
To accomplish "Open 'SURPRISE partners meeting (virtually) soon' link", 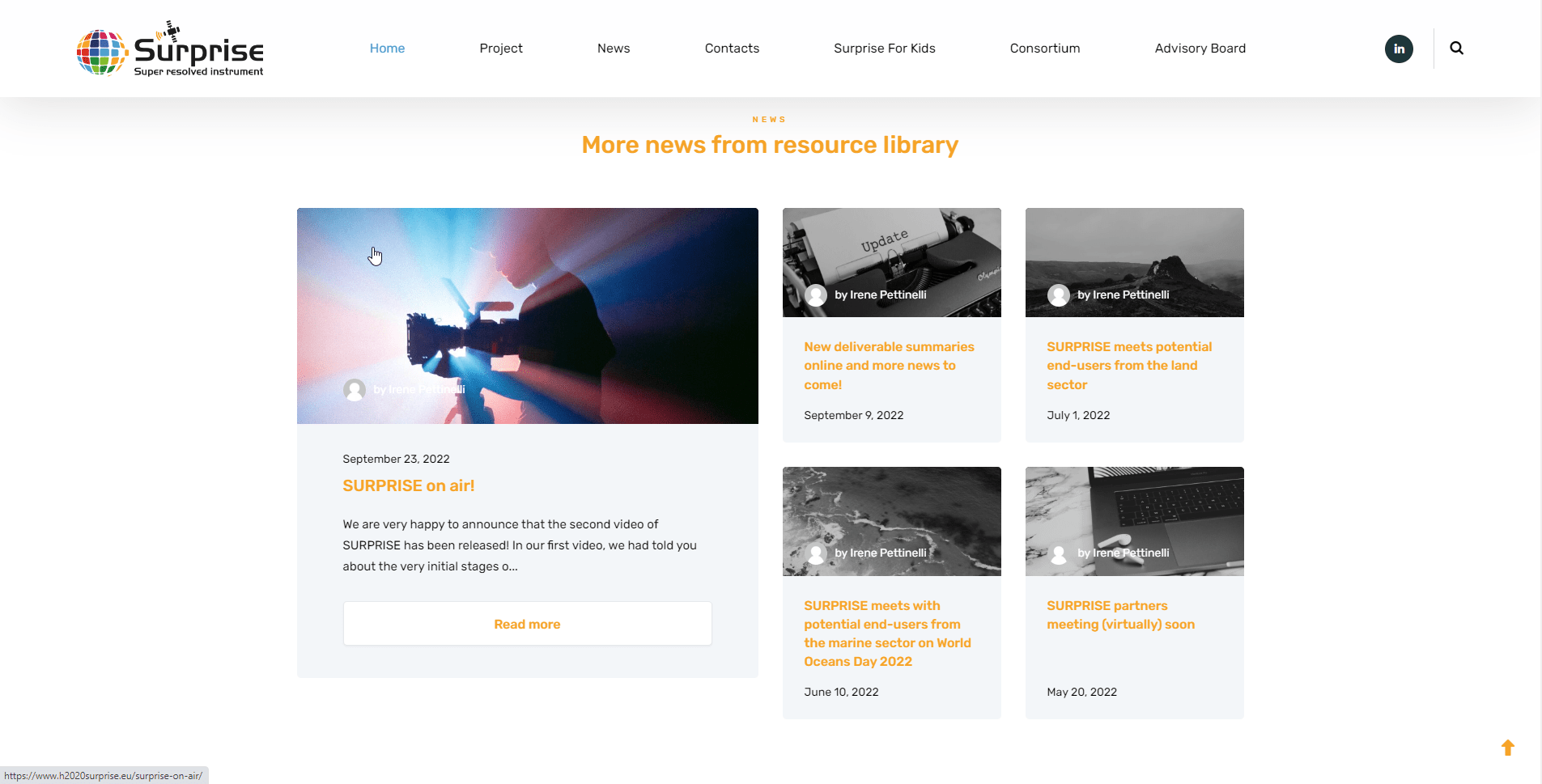I will 1119,615.
